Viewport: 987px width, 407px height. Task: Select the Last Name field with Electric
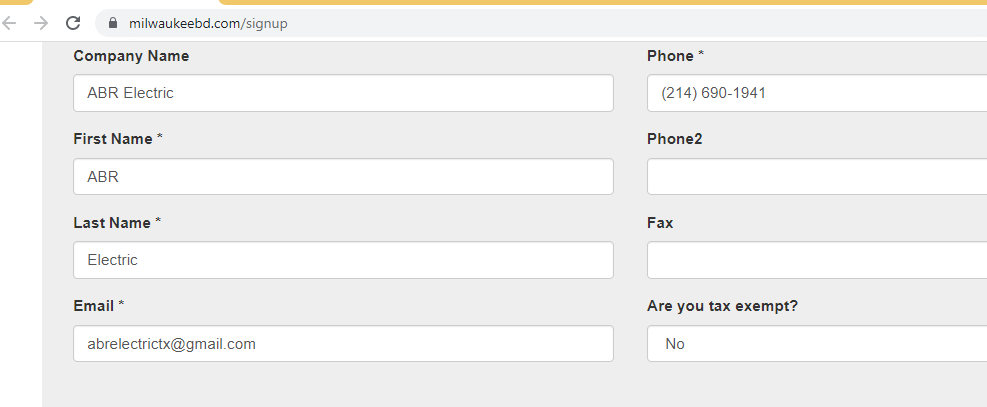coord(343,260)
